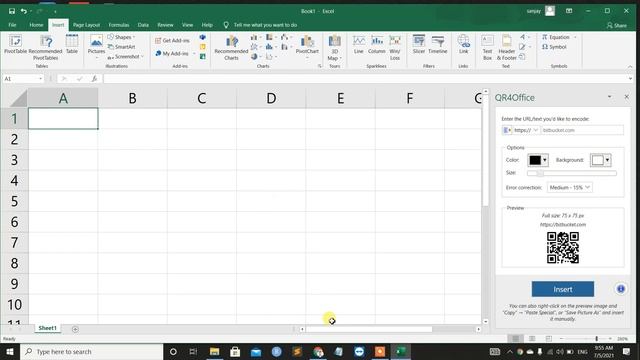Screen dimensions: 640x360
Task: Open Header & Footer
Action: tap(506, 47)
